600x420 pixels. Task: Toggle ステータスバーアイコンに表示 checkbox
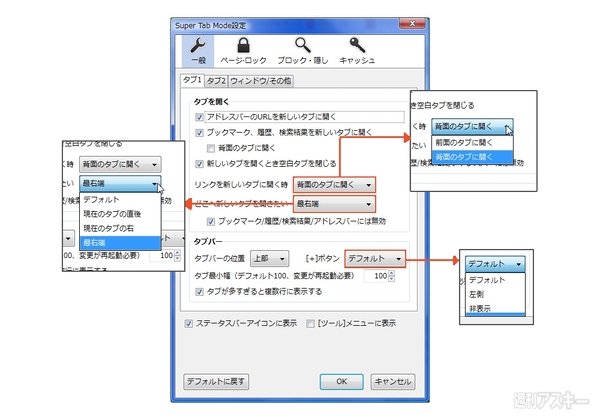click(x=188, y=324)
